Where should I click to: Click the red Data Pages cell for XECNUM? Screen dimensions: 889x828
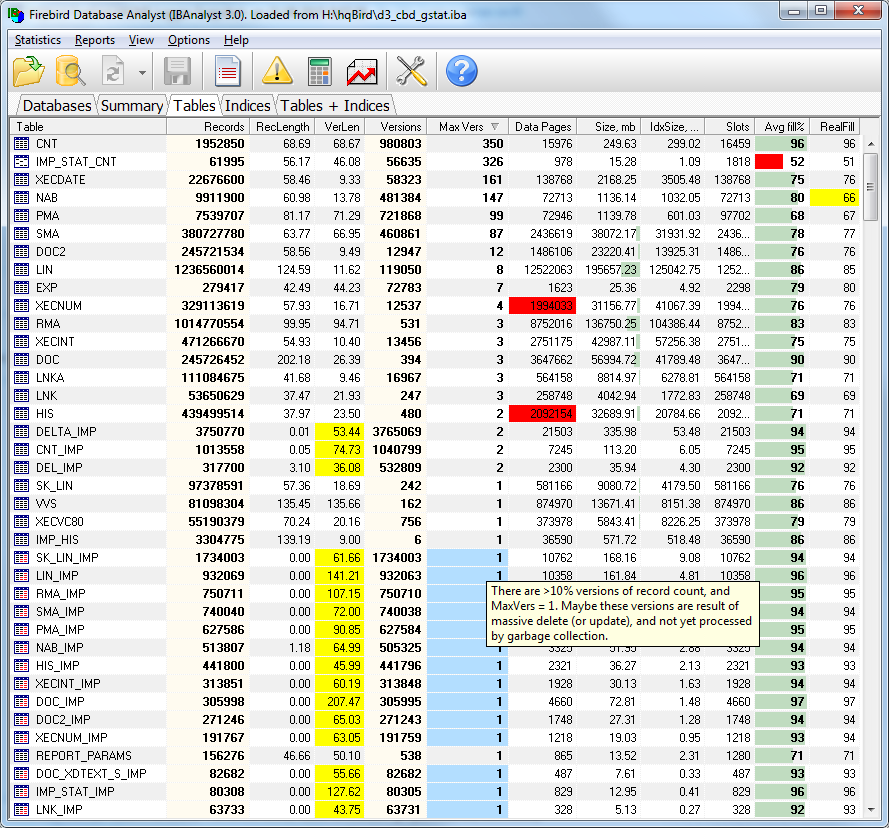(x=541, y=306)
